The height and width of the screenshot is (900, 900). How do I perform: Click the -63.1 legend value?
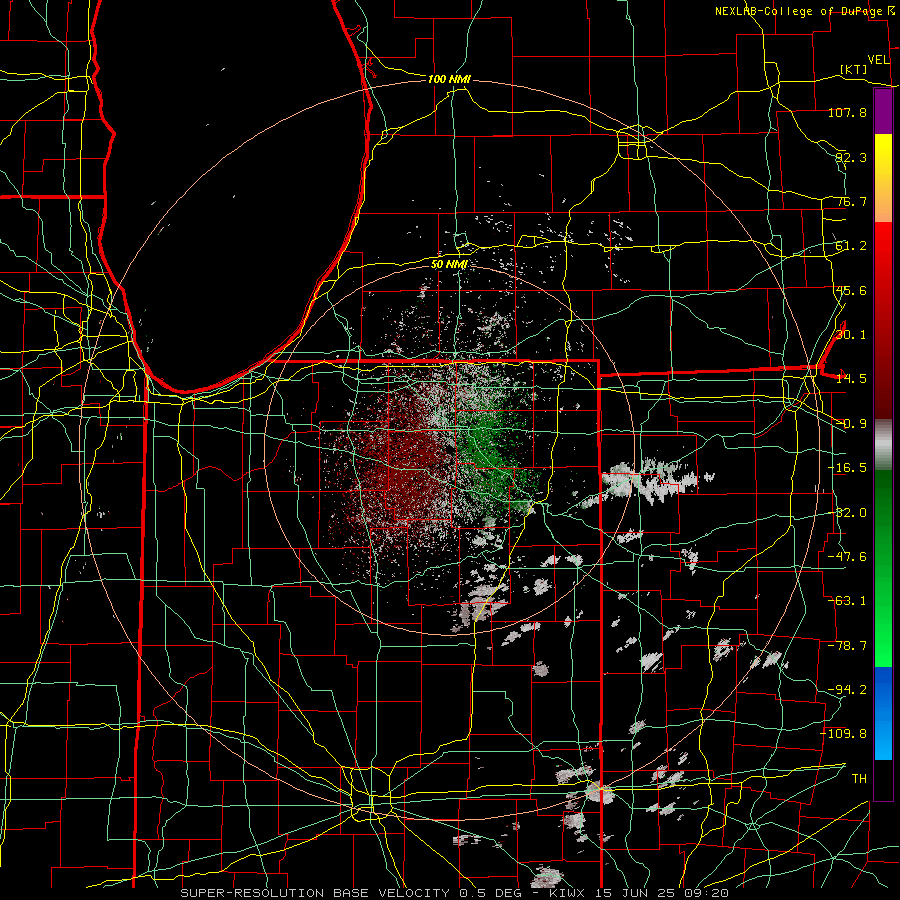click(x=847, y=601)
